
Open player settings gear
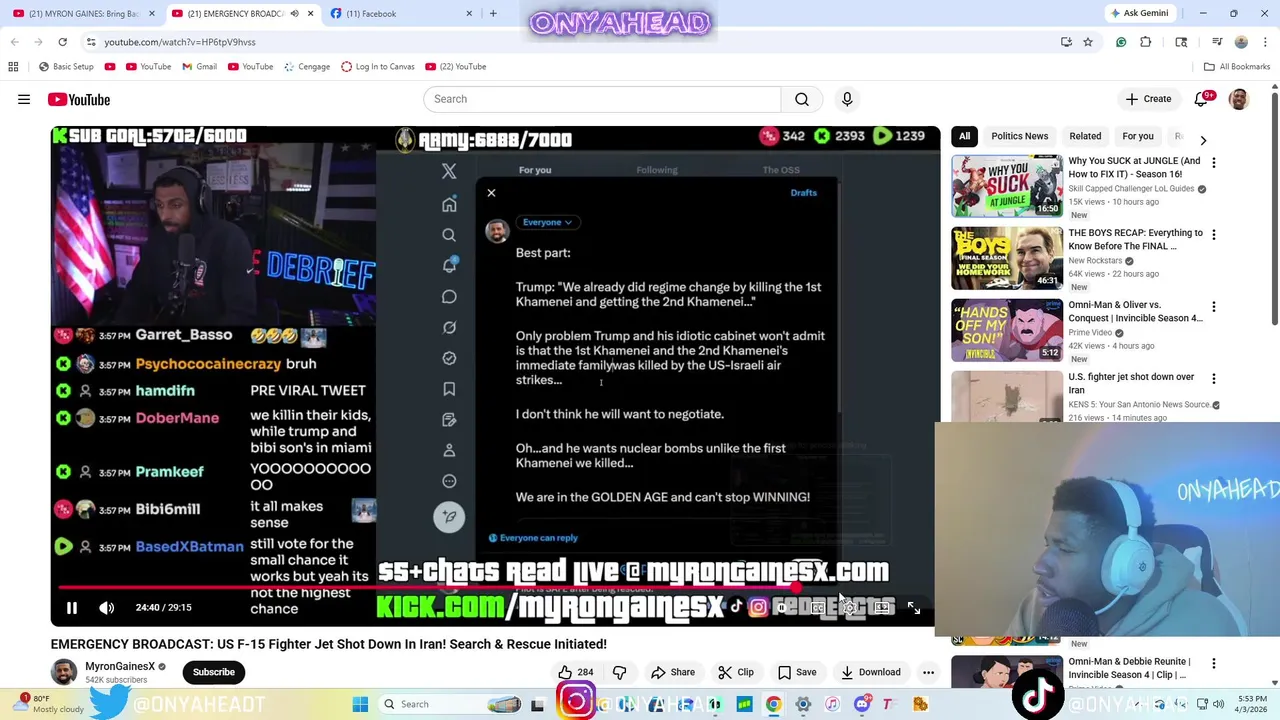click(x=849, y=607)
